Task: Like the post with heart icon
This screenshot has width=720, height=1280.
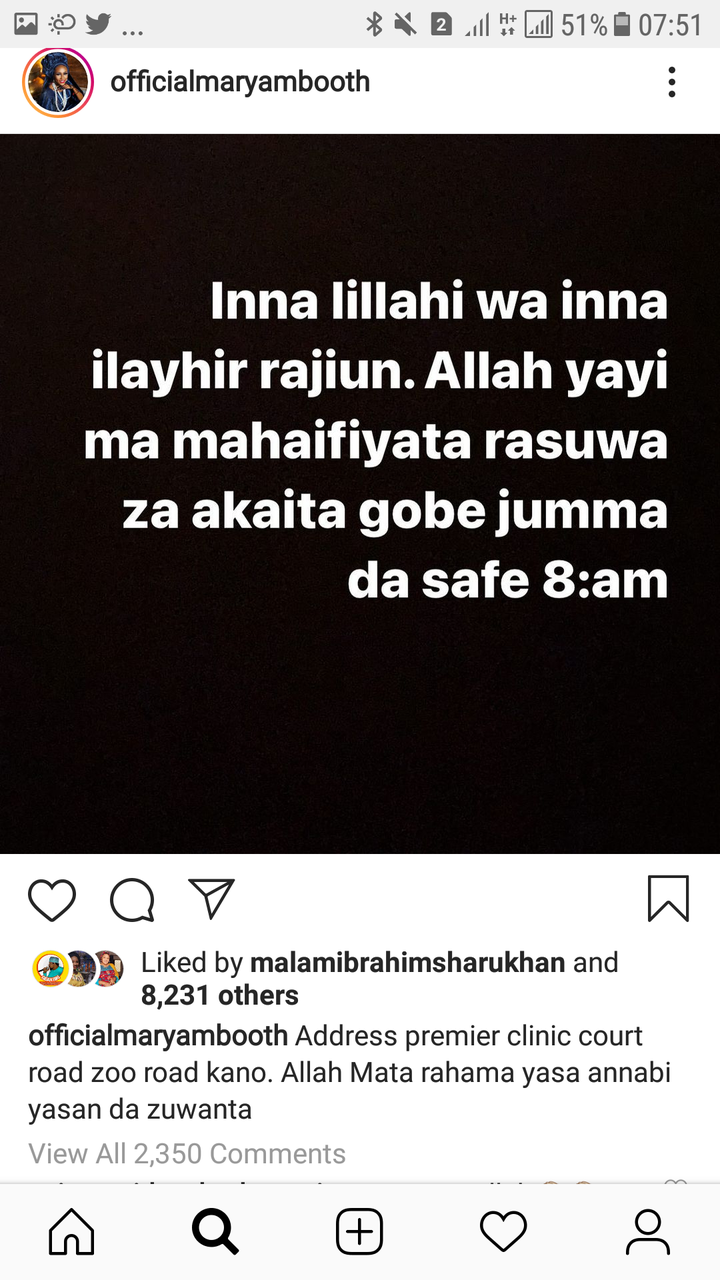Action: [52, 899]
